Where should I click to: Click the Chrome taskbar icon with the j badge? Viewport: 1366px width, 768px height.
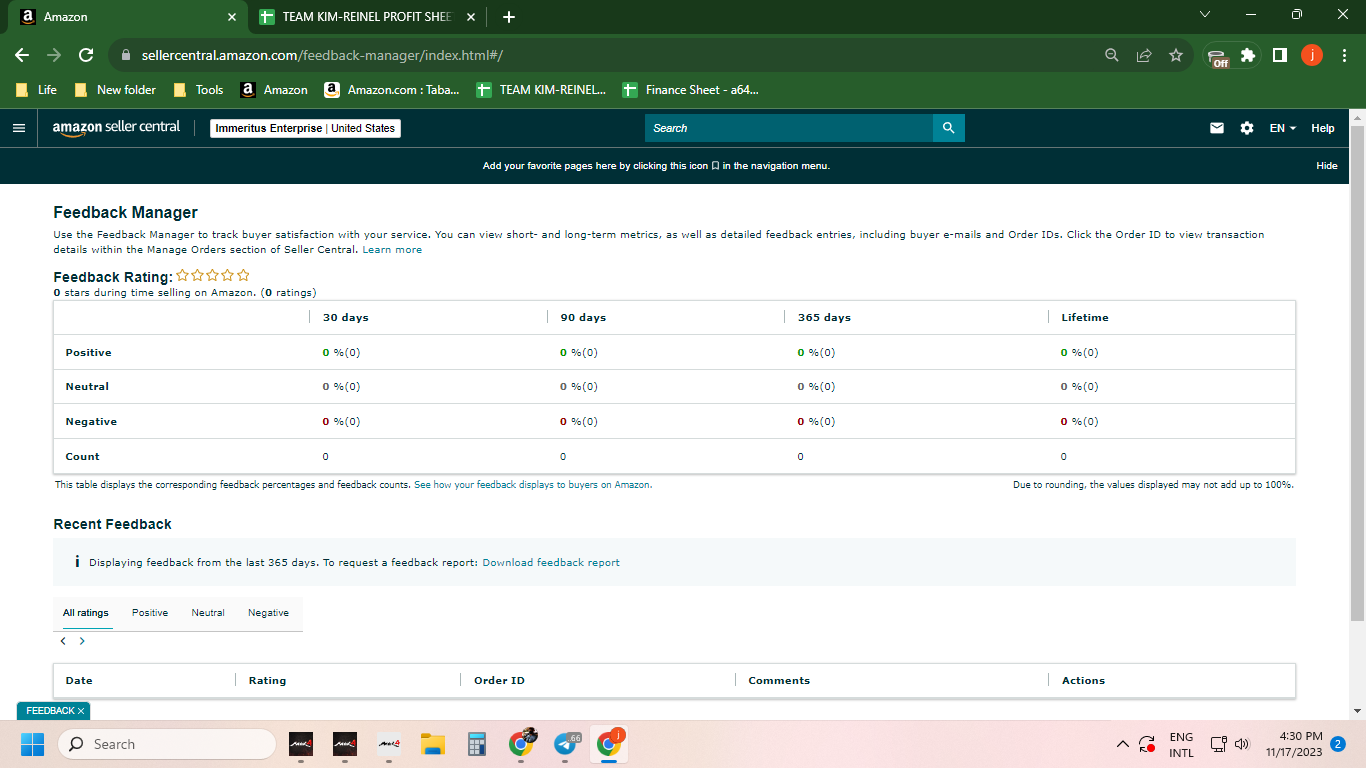(609, 744)
